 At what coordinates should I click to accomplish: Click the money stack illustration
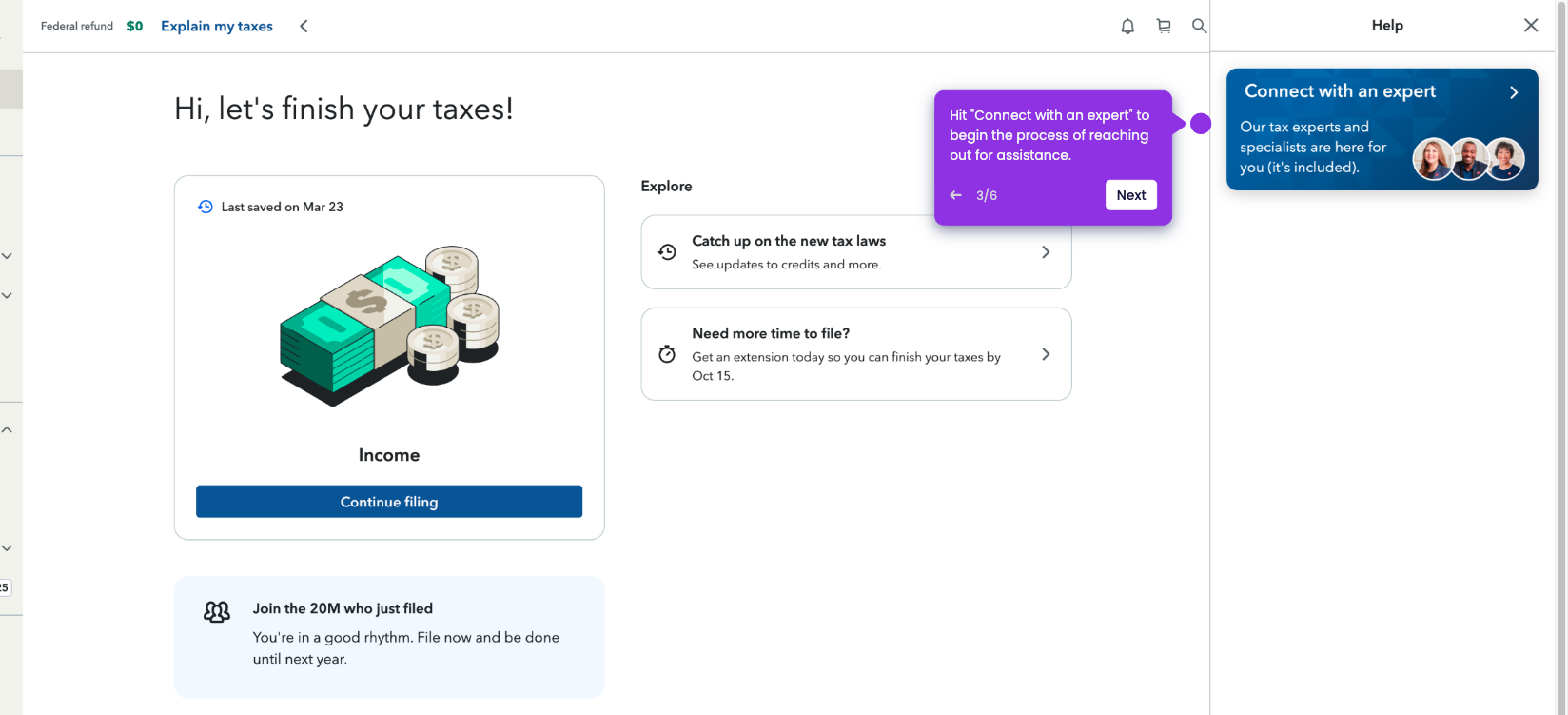(389, 326)
